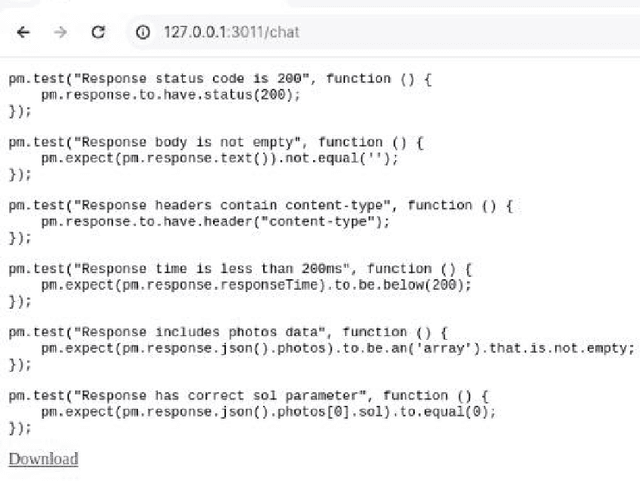Click the "Response headers contain content-type" test line
The image size is (640, 481).
coord(260,205)
